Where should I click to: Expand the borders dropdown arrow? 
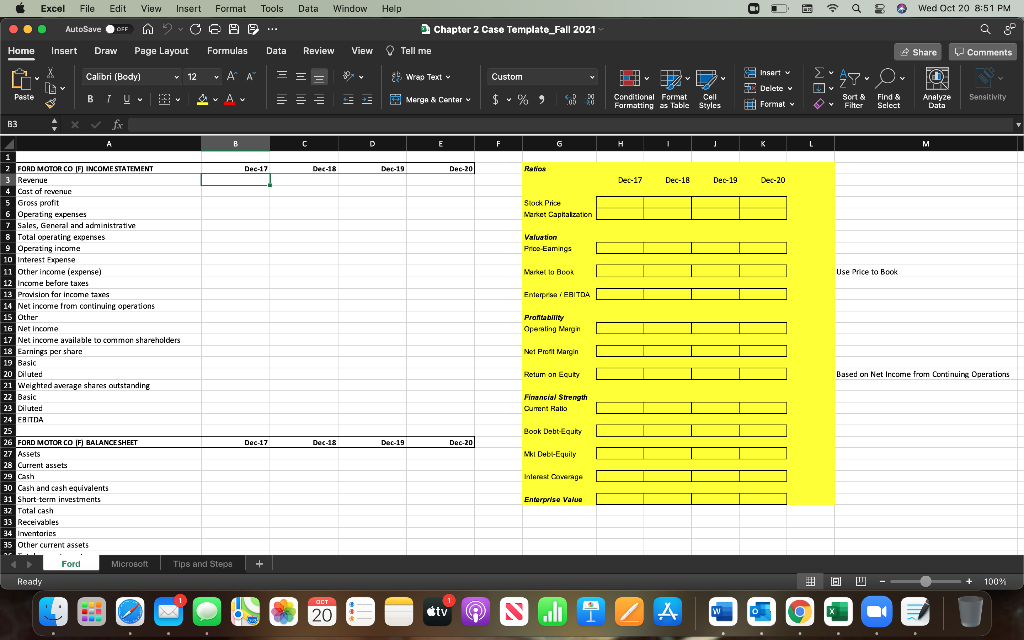(177, 100)
